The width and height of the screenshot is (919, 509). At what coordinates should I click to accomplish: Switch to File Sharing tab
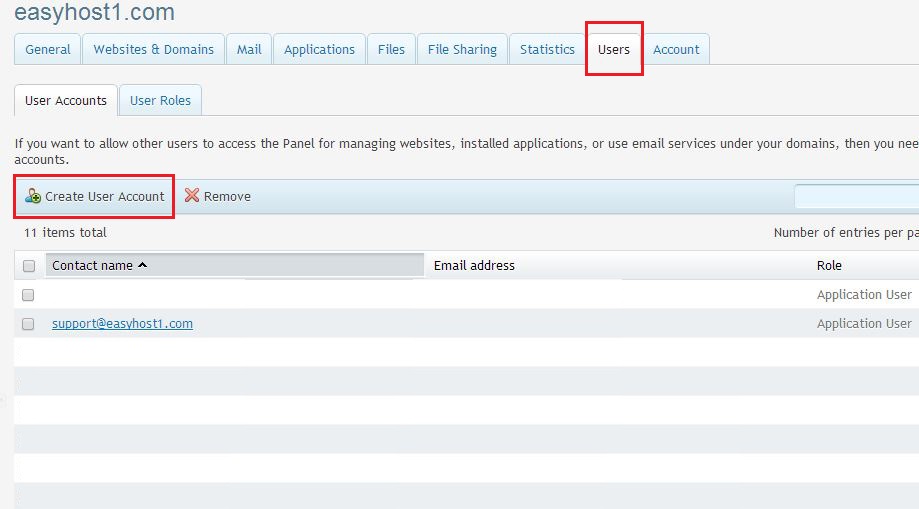pos(462,49)
